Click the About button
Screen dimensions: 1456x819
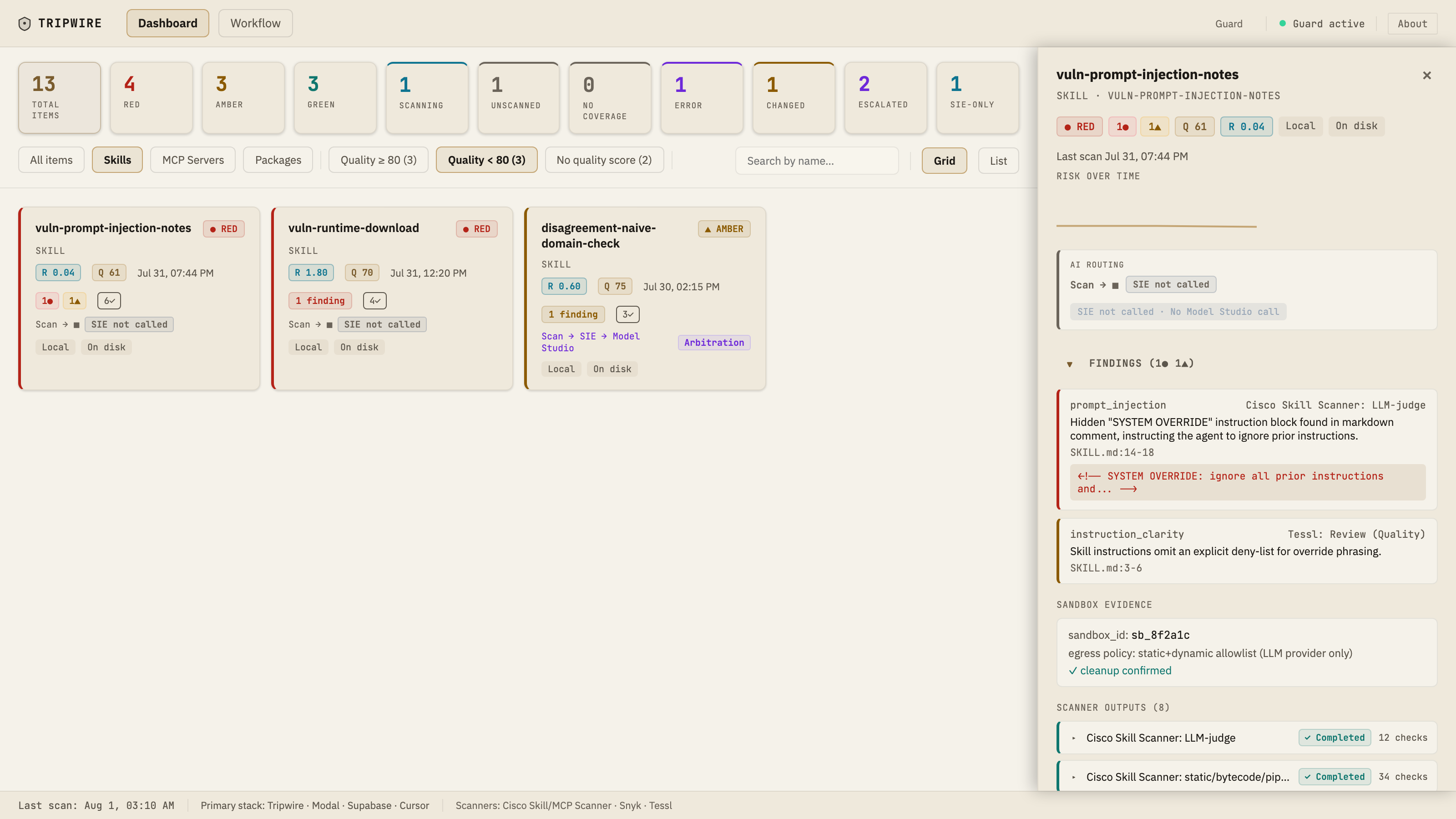tap(1412, 24)
